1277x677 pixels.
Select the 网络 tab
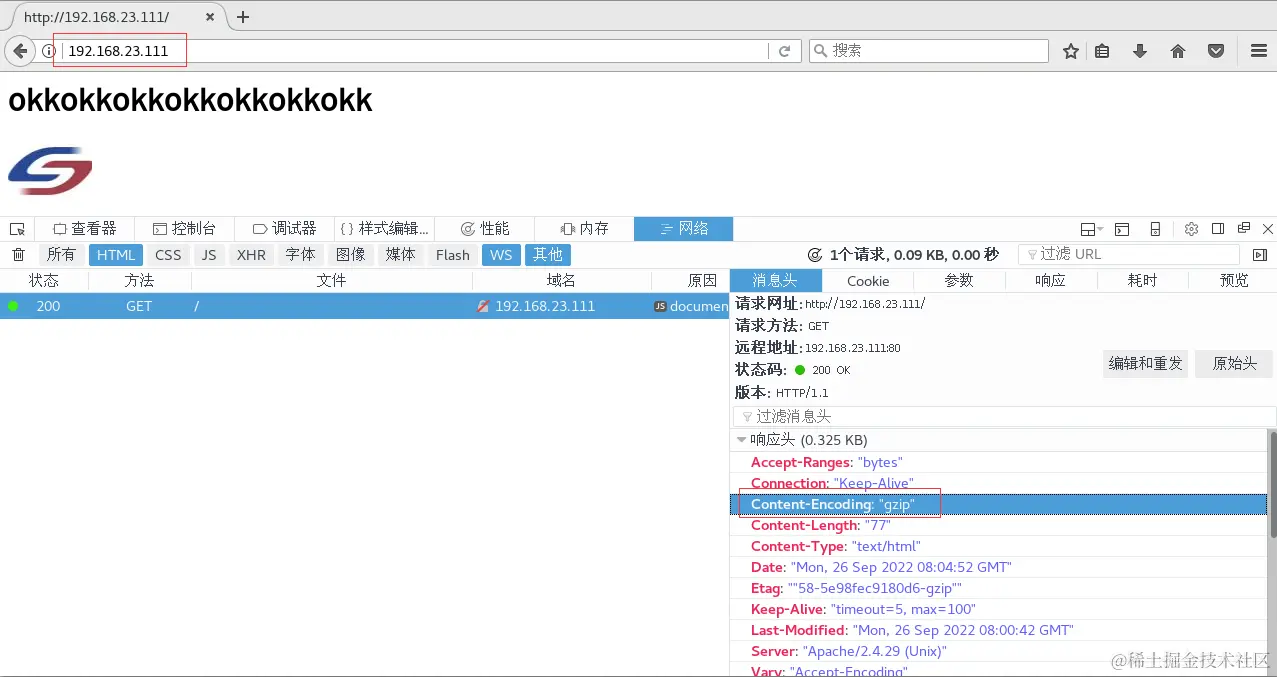pos(684,229)
